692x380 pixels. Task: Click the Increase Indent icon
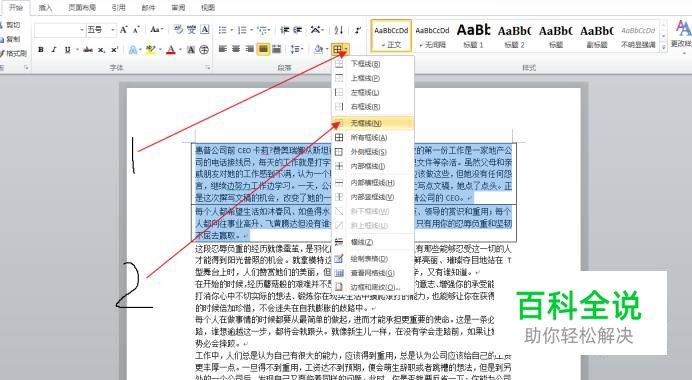pos(298,30)
